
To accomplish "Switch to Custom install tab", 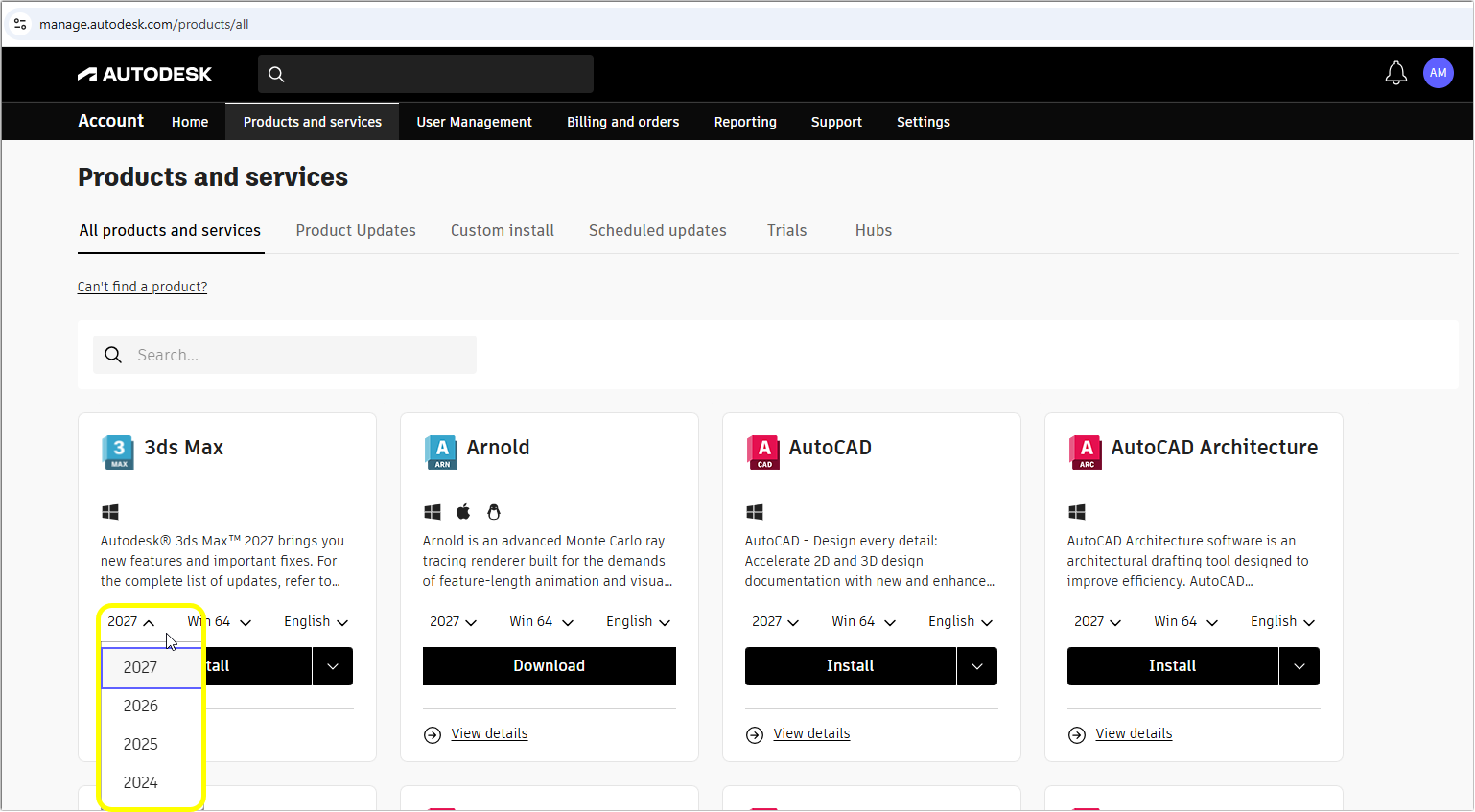I will click(503, 231).
